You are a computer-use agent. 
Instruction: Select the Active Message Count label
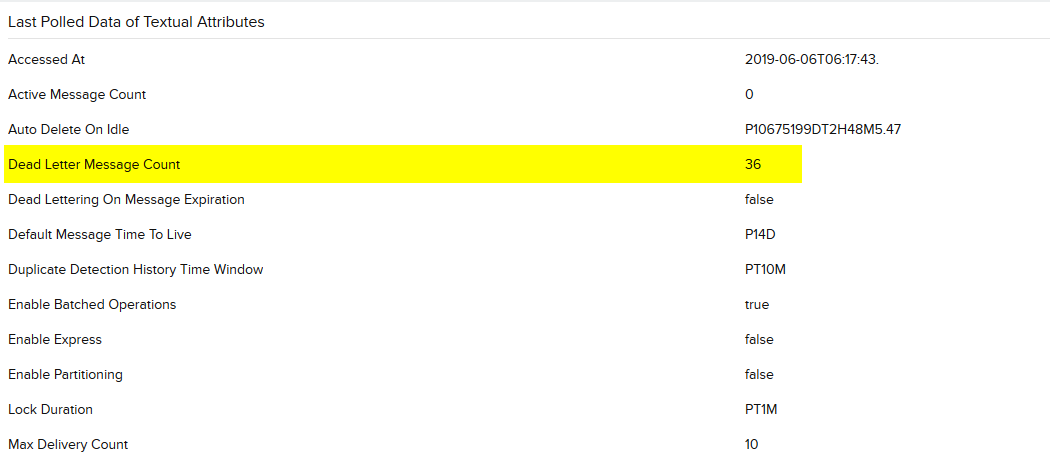[77, 94]
